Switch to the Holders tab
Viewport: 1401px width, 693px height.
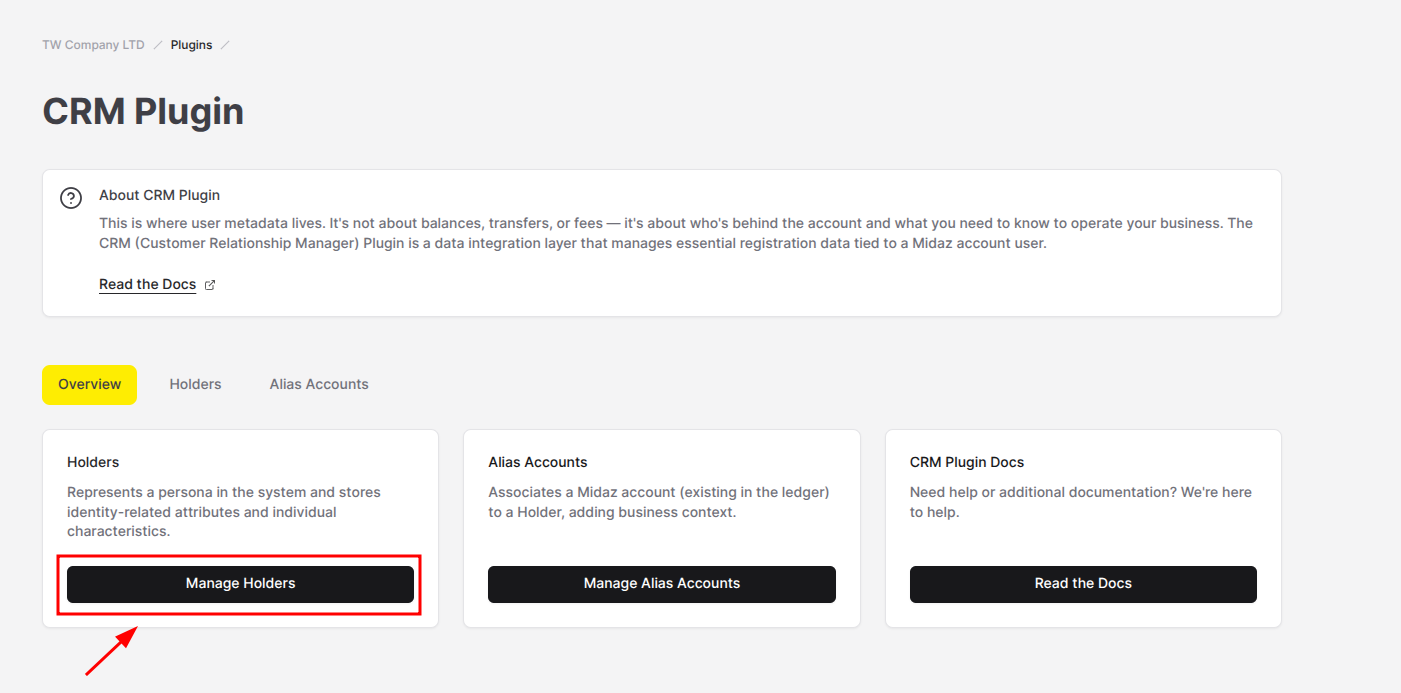pos(195,385)
